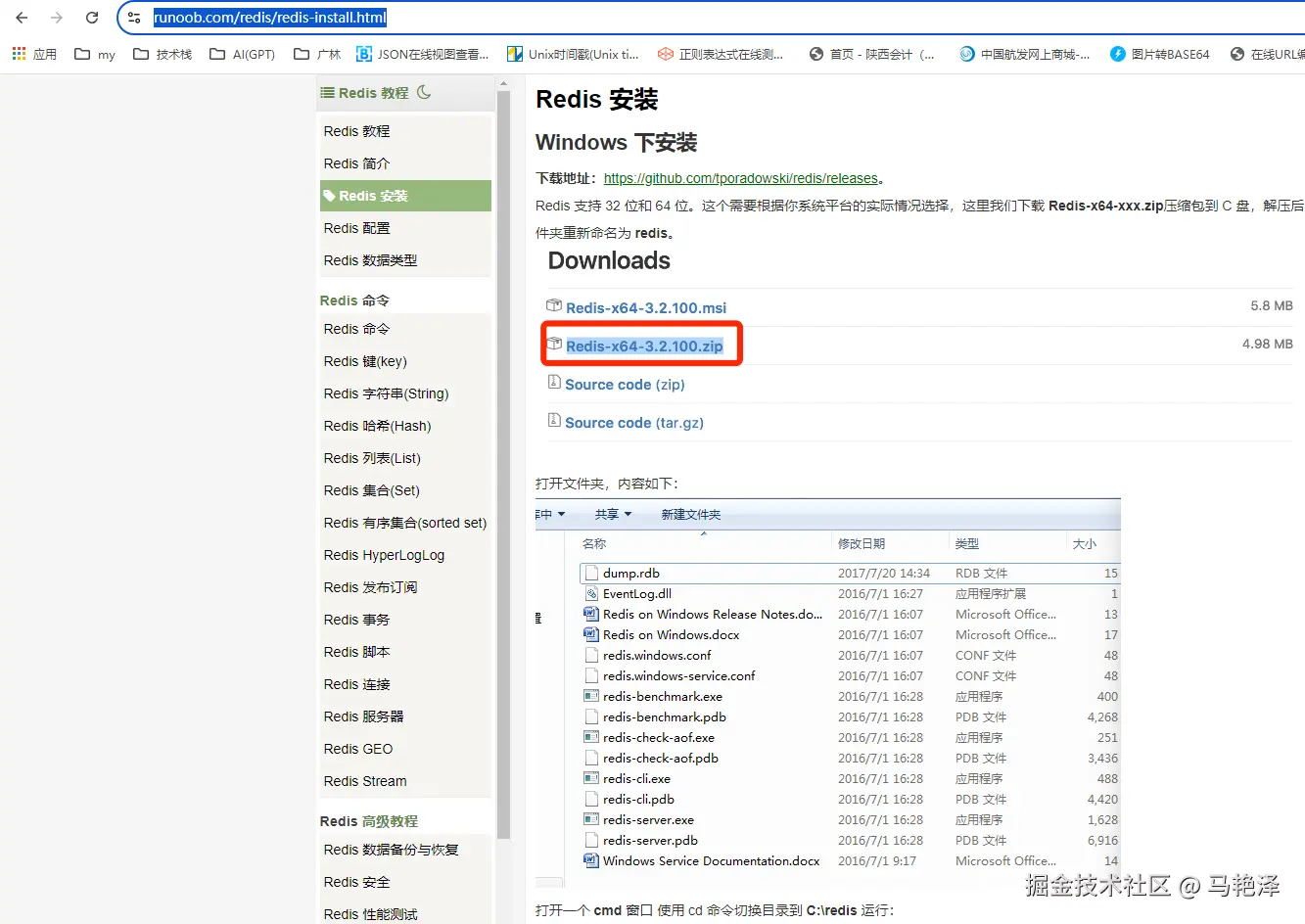Click 新建文件夹 in the folder toolbar
This screenshot has width=1305, height=924.
coord(691,515)
